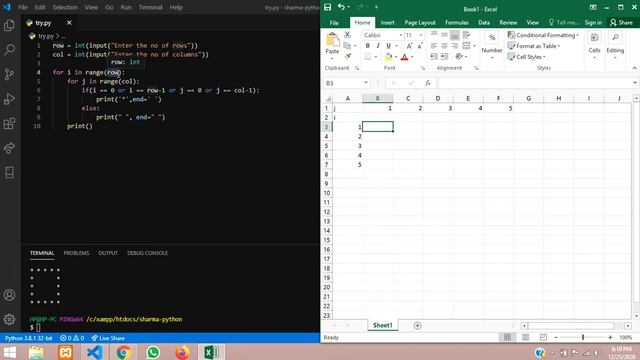The width and height of the screenshot is (640, 360).
Task: Add a new sheet with plus icon
Action: [417, 325]
